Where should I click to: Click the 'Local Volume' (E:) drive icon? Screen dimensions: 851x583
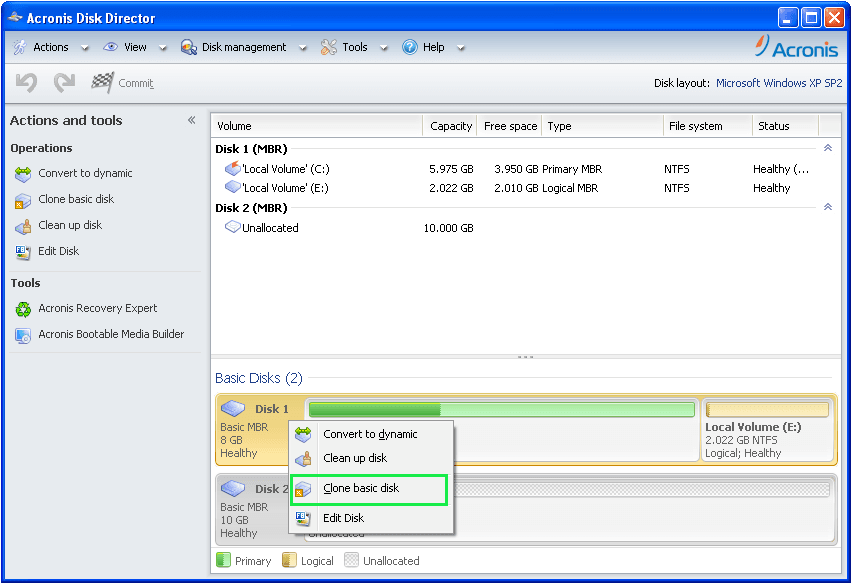pyautogui.click(x=233, y=187)
